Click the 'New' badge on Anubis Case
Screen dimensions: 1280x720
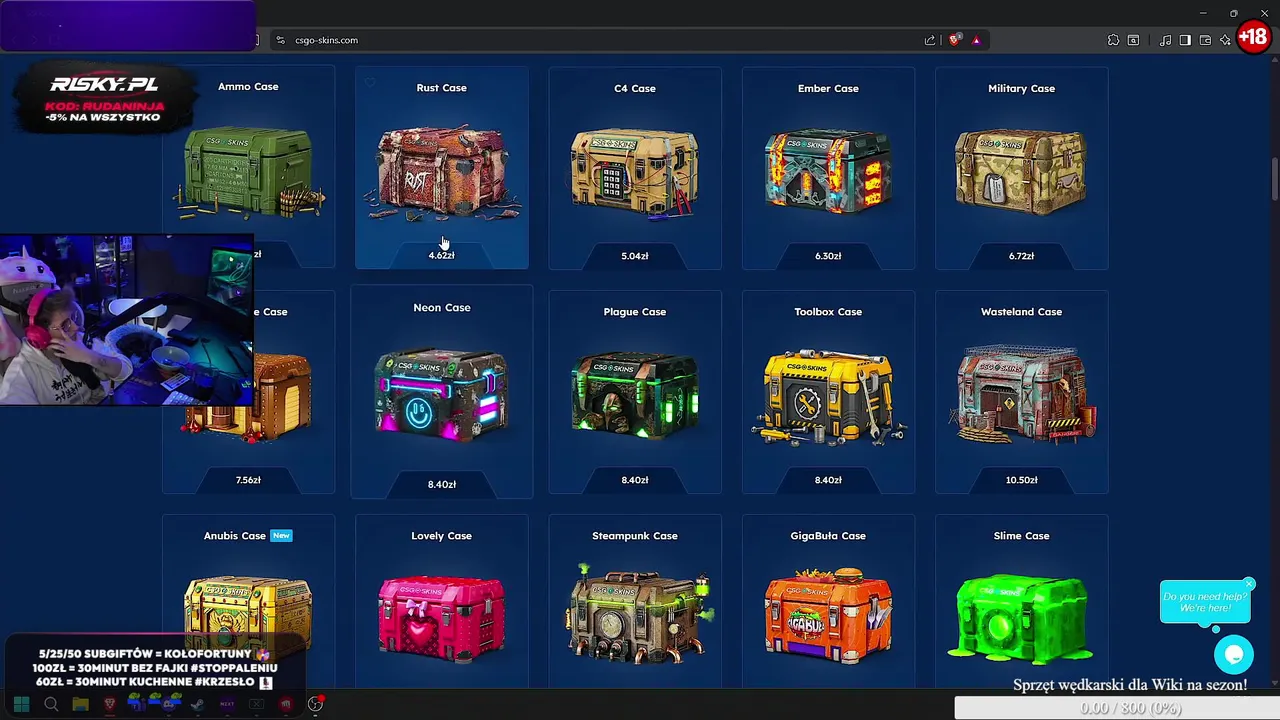[281, 536]
